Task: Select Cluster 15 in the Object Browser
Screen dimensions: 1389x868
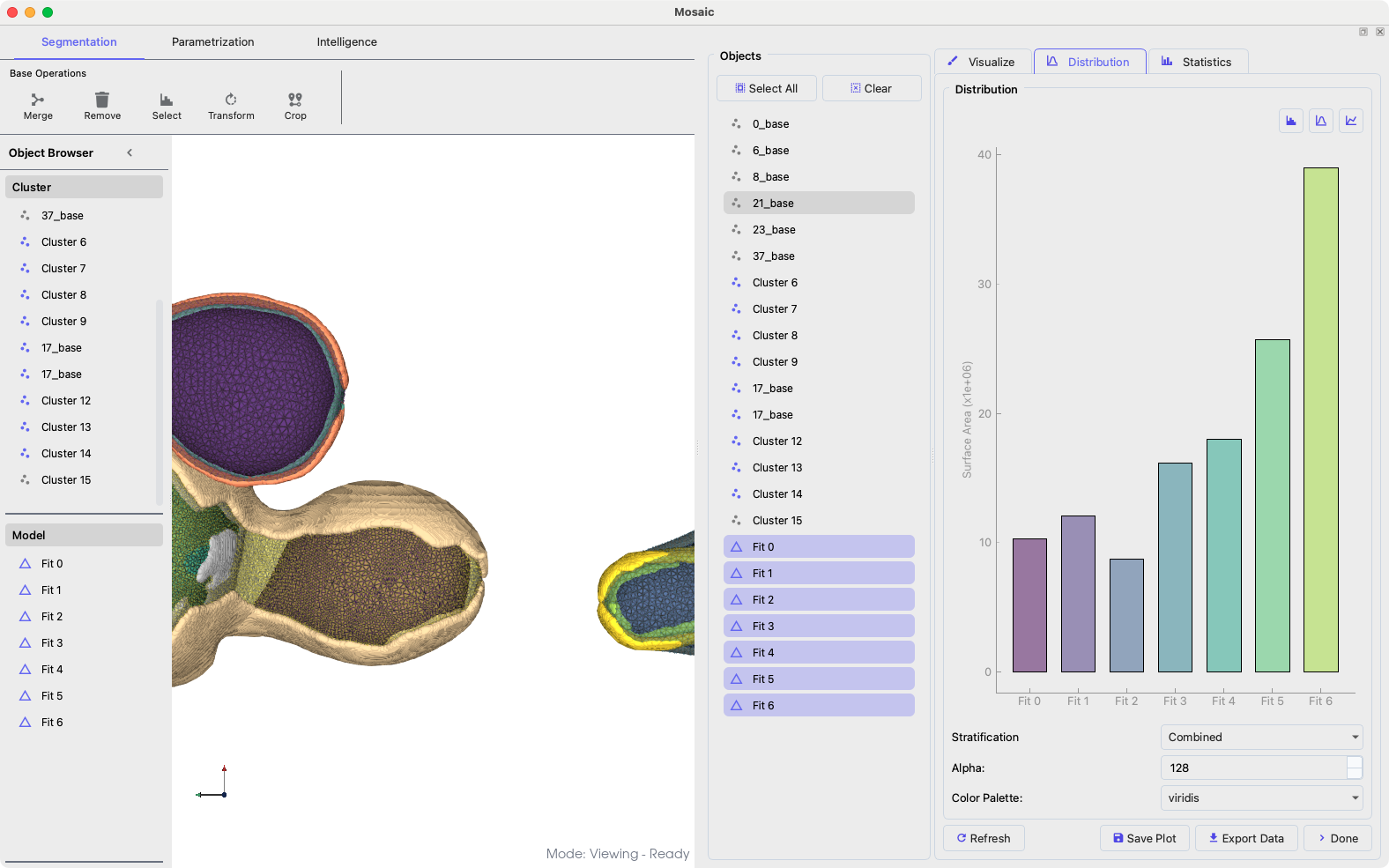Action: point(84,480)
